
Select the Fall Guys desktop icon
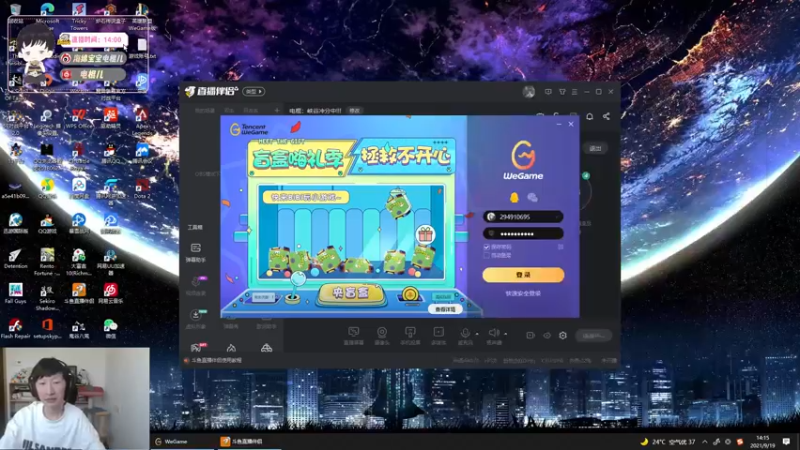coord(15,293)
